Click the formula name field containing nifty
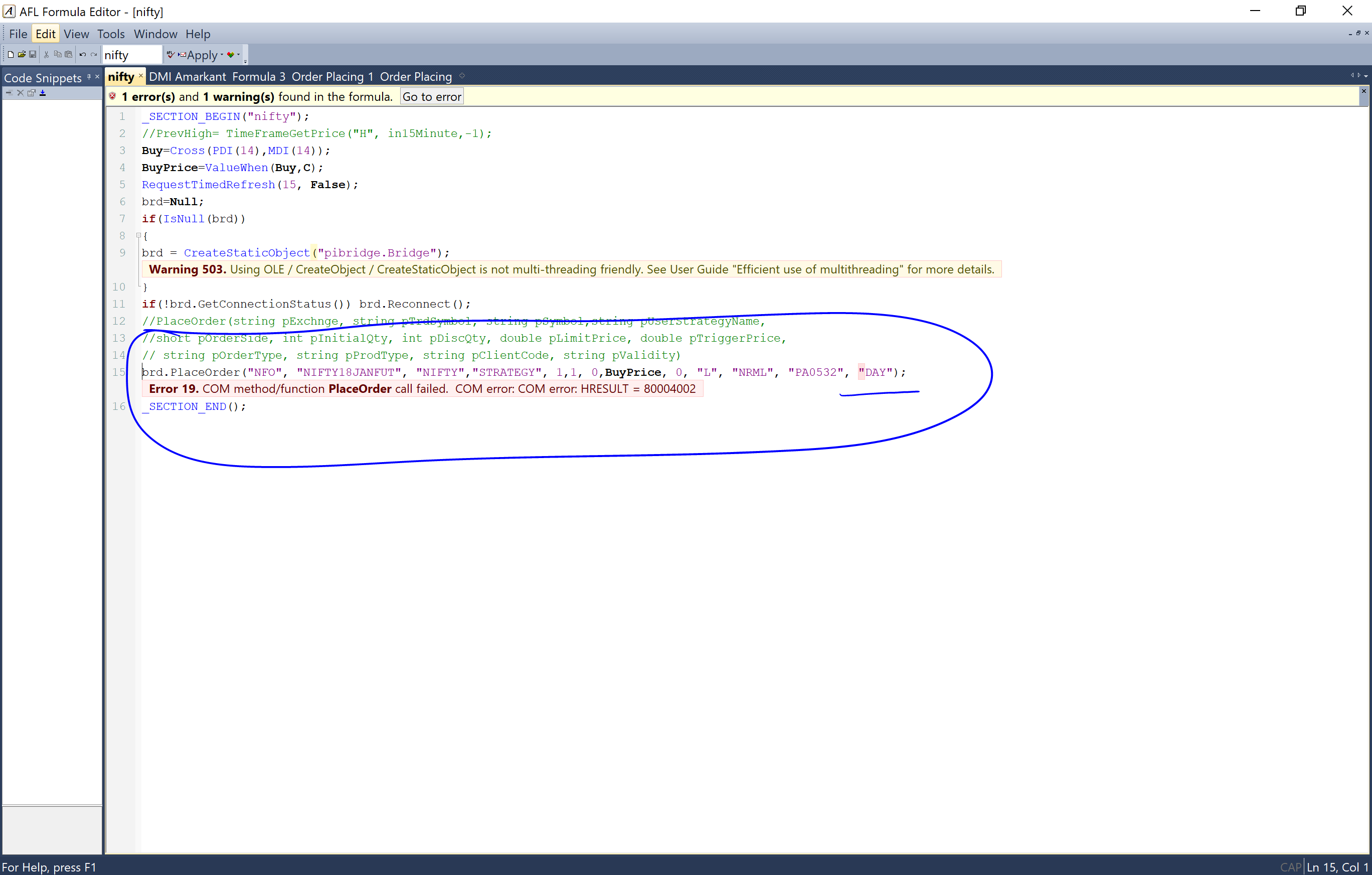 (131, 55)
